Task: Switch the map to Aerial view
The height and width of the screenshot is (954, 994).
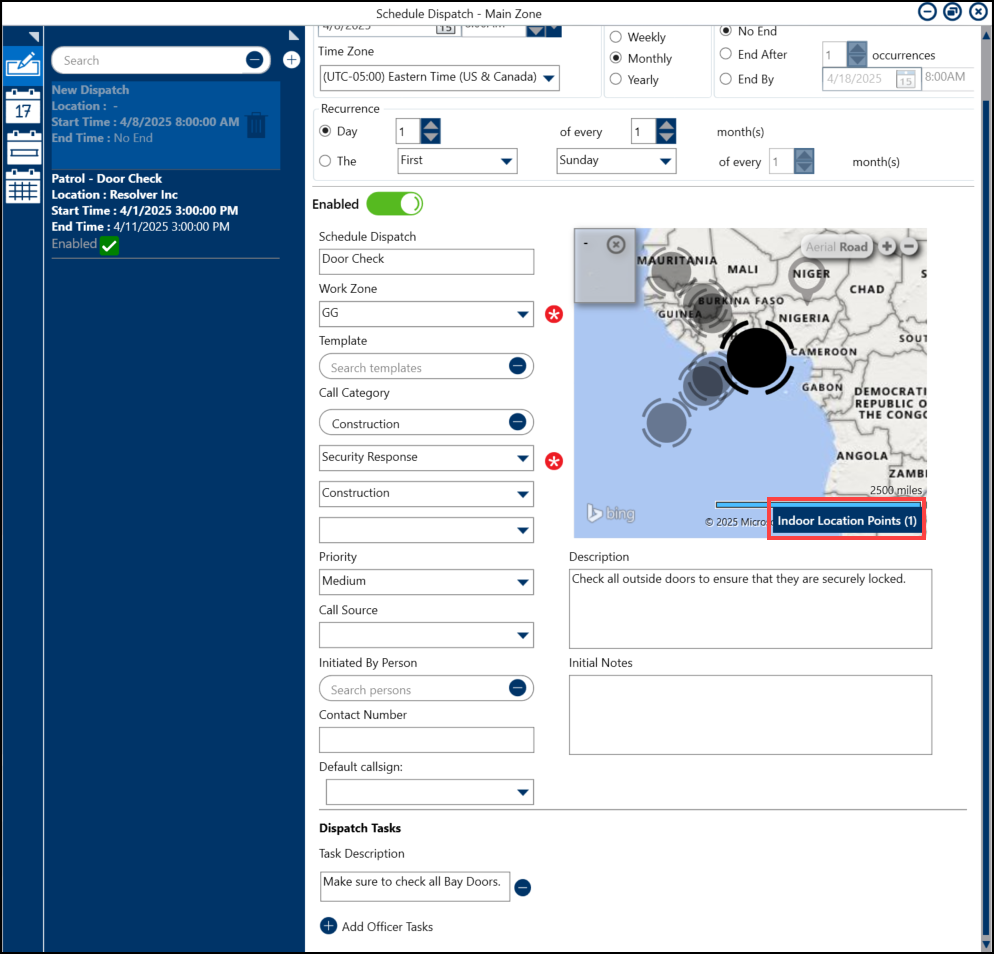Action: [x=820, y=246]
